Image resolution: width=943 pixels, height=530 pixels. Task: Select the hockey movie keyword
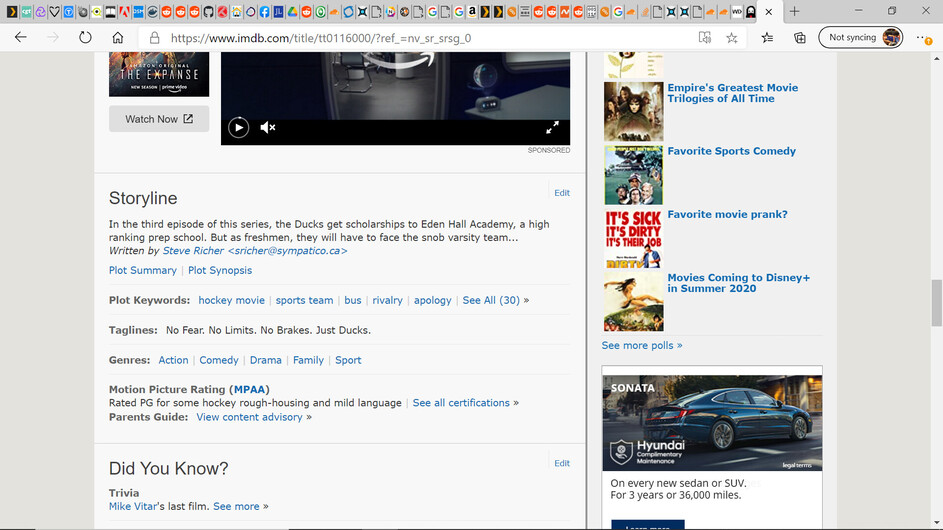232,300
